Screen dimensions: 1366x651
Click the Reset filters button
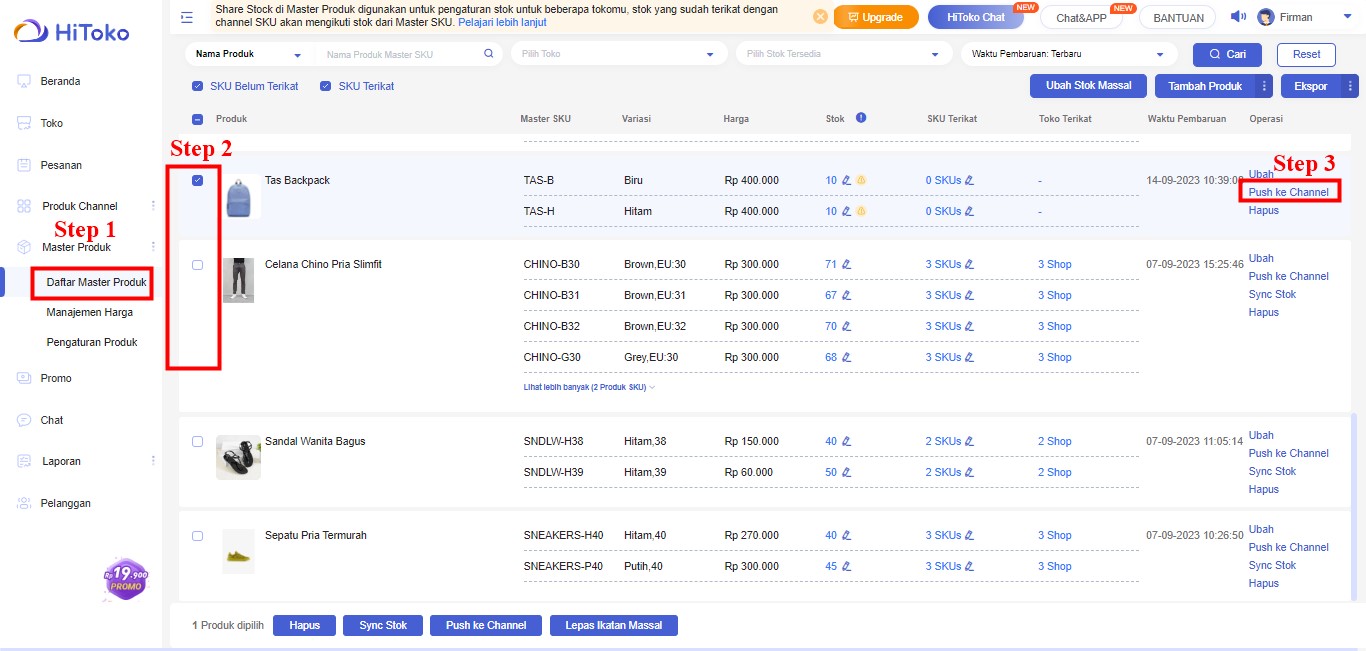[x=1306, y=54]
